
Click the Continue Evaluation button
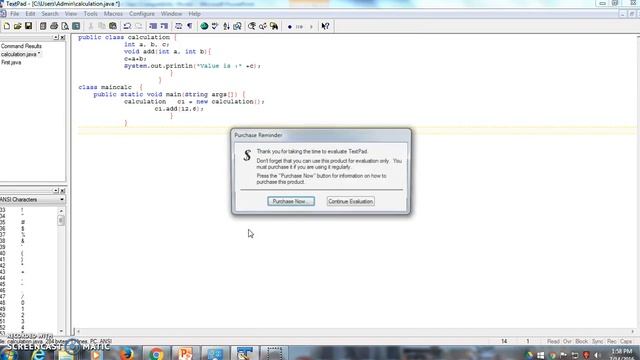[351, 201]
